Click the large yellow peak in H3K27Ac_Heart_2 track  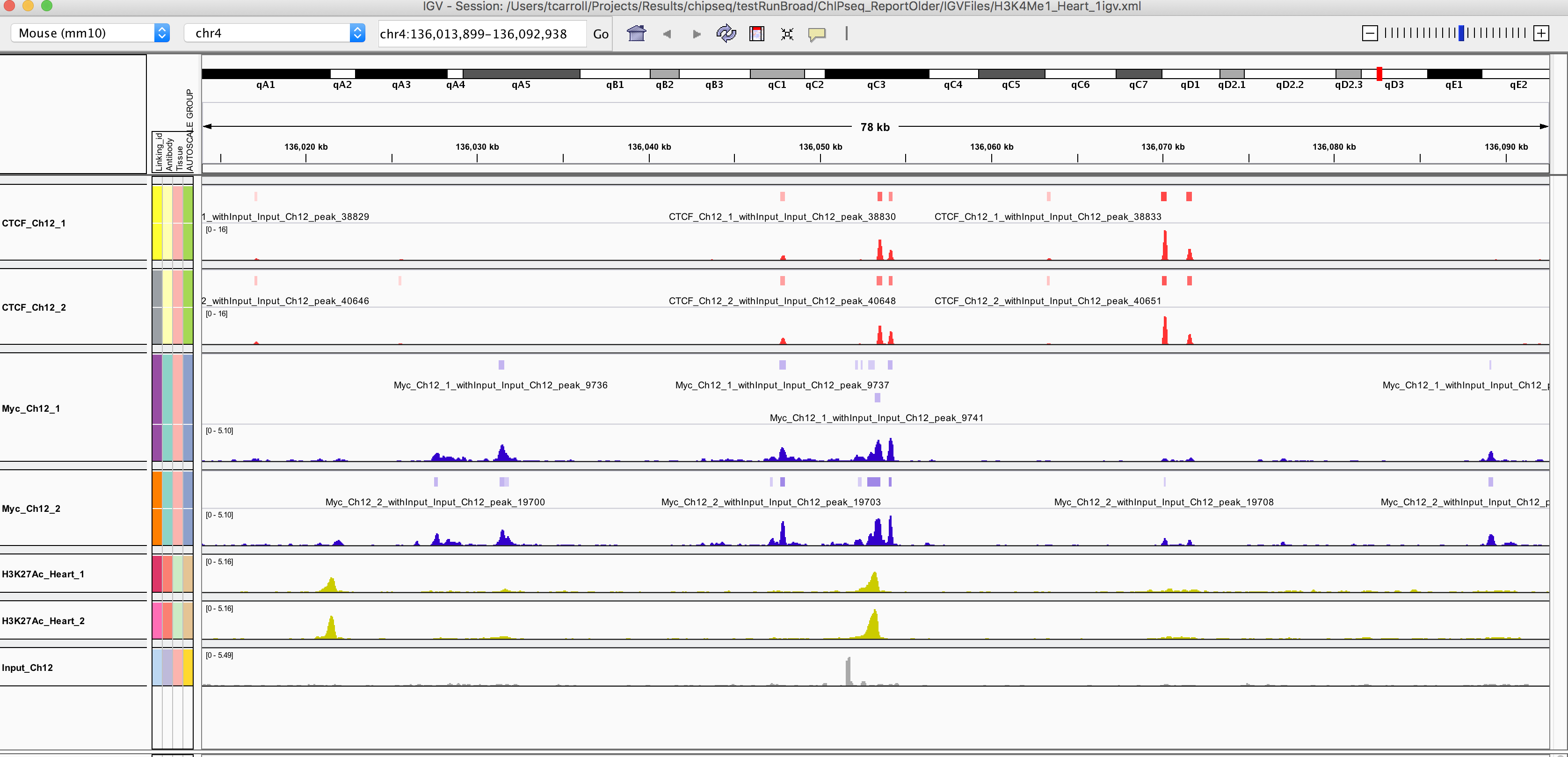[x=873, y=625]
